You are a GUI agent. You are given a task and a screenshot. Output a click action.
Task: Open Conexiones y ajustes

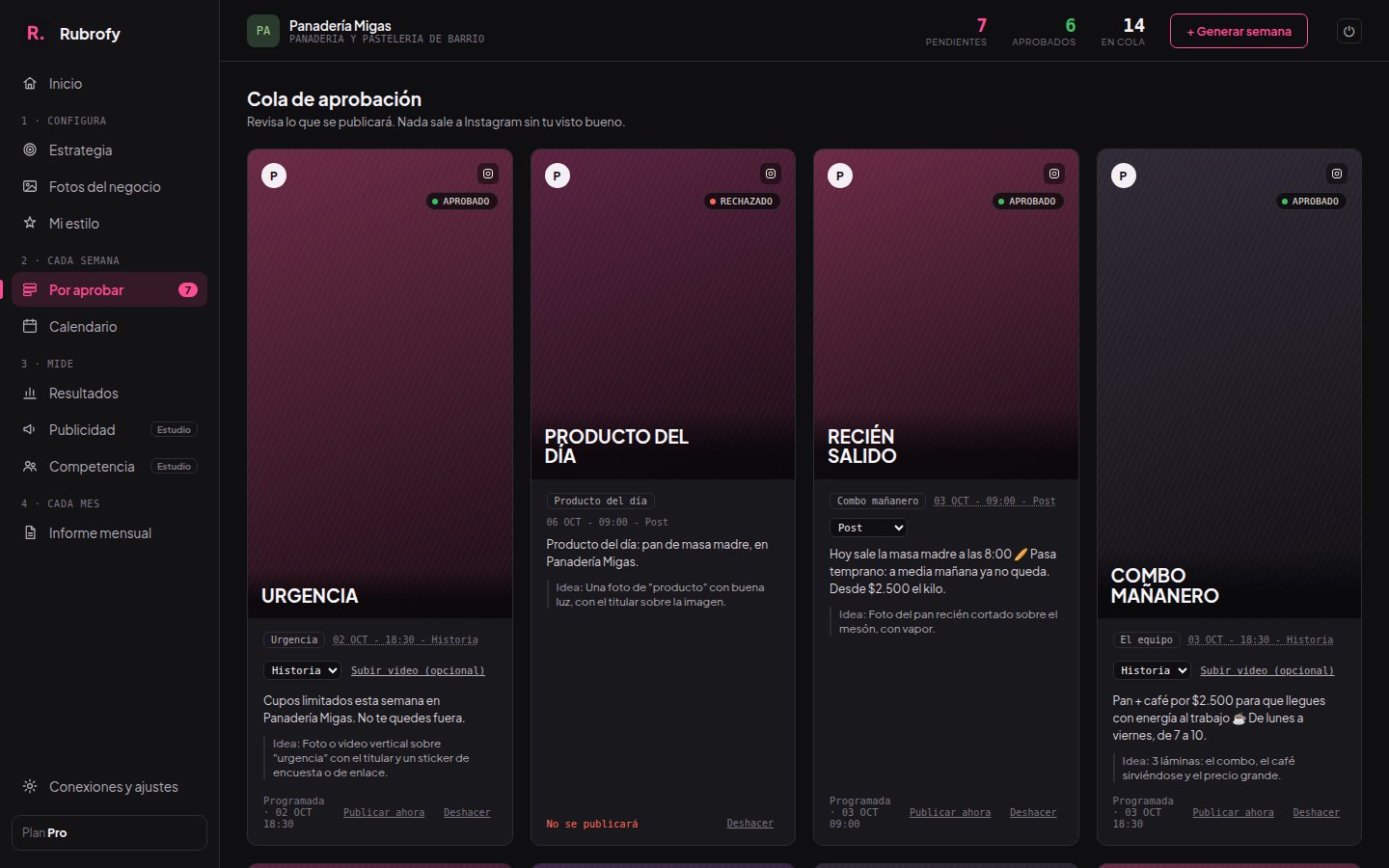click(x=109, y=787)
